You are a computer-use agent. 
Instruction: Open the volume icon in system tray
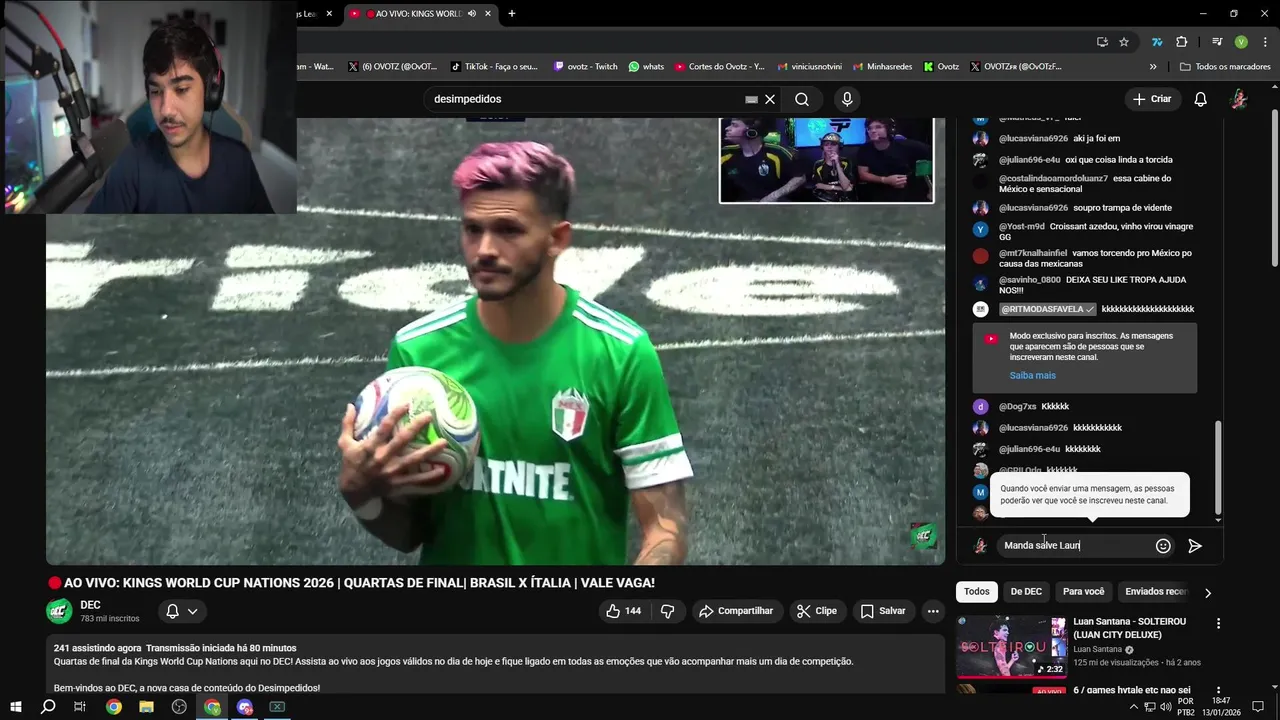1166,707
